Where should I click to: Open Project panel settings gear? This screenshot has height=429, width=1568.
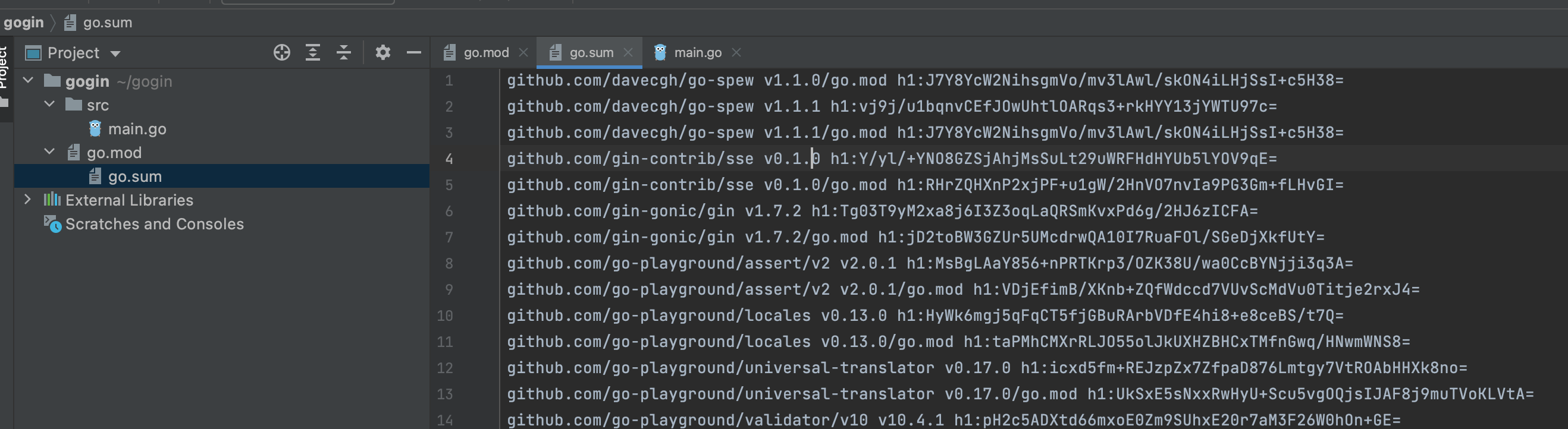[382, 53]
